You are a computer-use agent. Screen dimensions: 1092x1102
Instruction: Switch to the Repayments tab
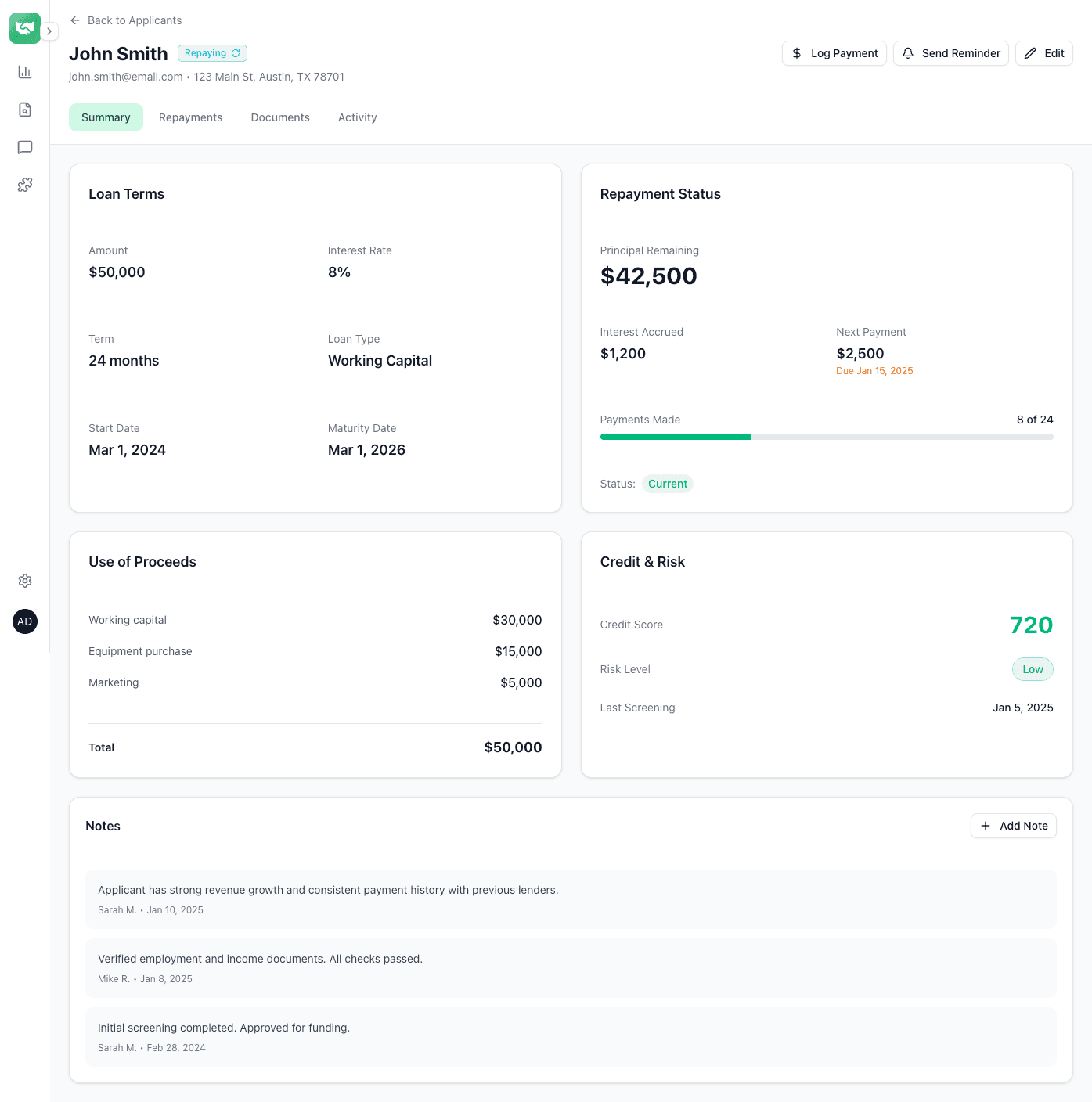pos(190,117)
